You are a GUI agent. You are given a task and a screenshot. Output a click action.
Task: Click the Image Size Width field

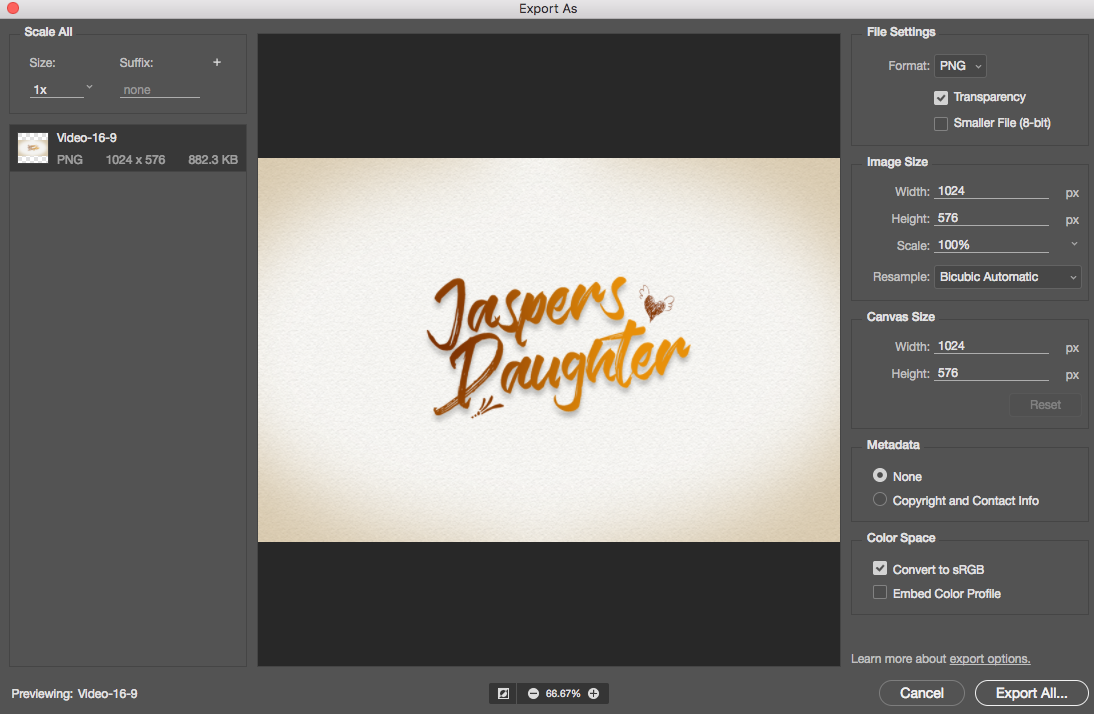click(991, 191)
